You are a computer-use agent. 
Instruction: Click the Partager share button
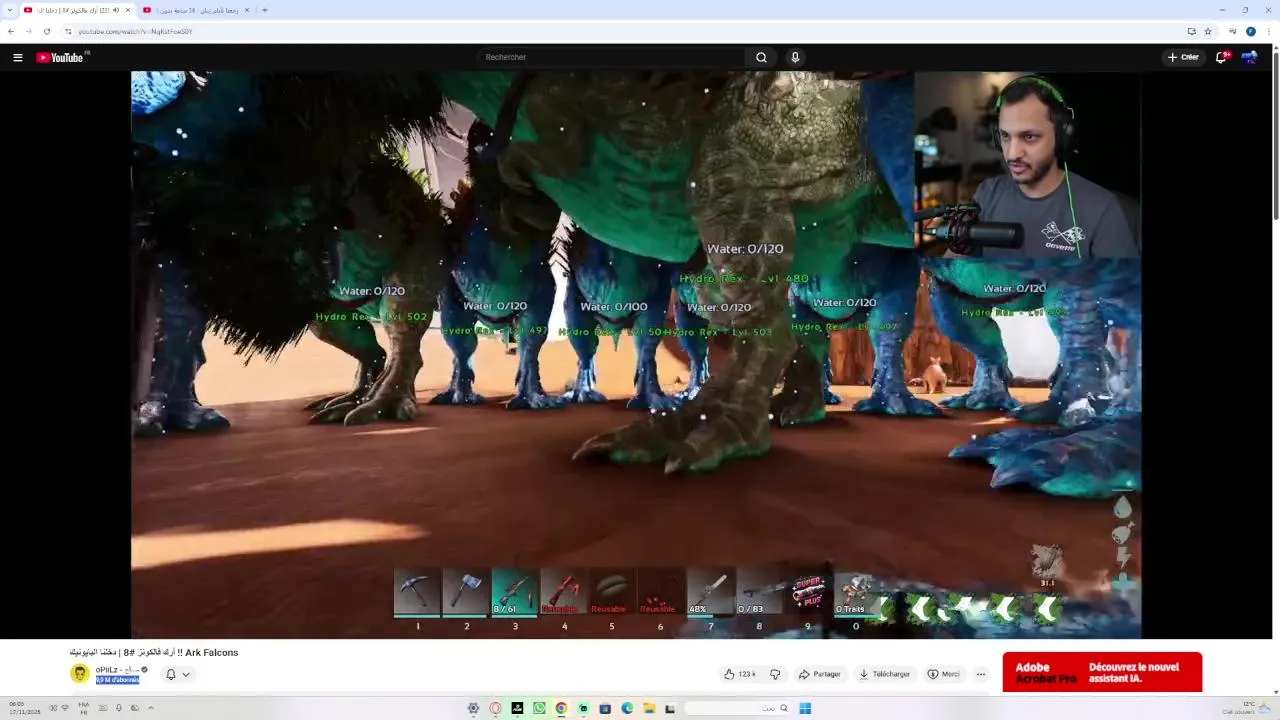(819, 674)
